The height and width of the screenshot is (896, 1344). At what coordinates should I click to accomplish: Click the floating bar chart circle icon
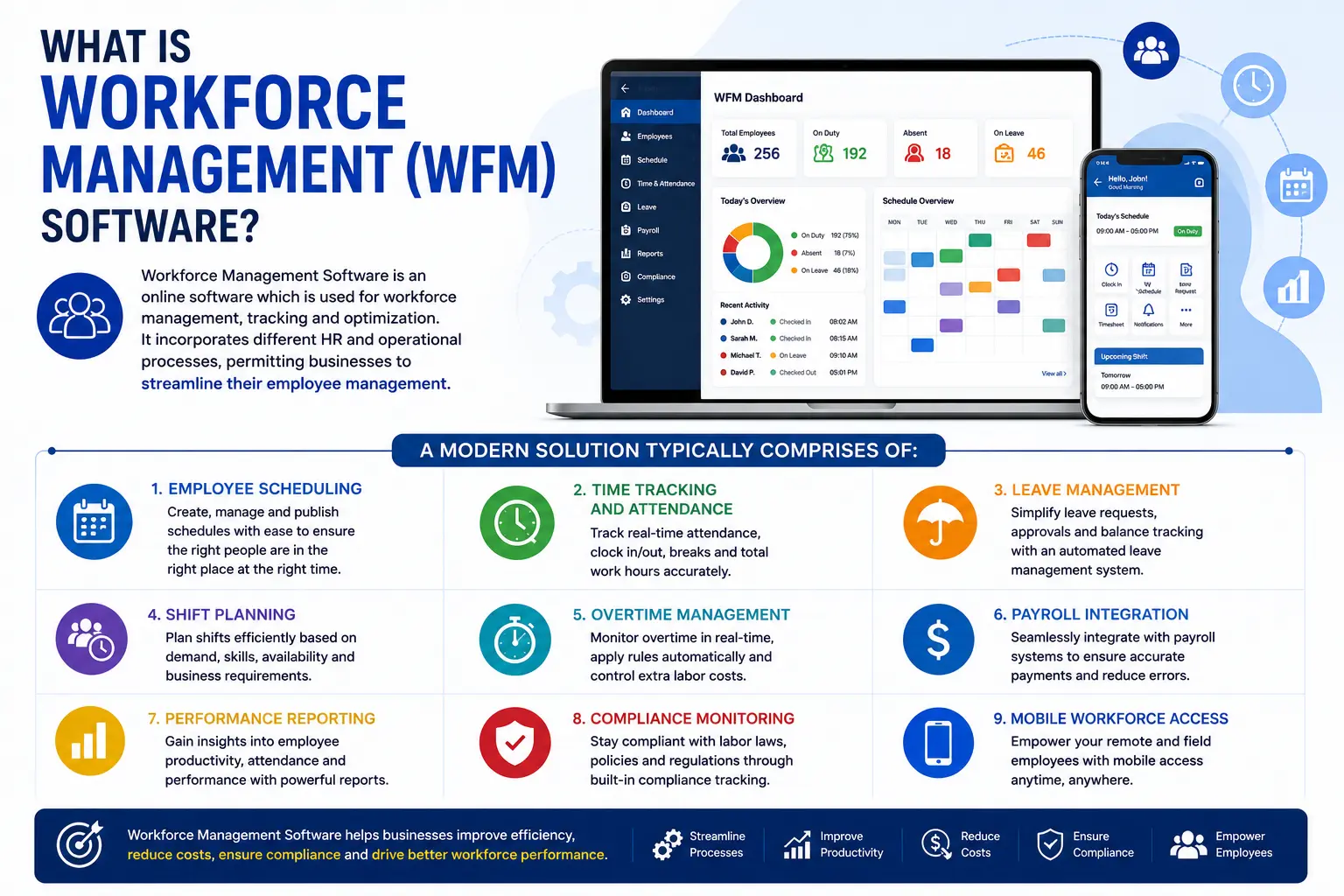click(1293, 288)
